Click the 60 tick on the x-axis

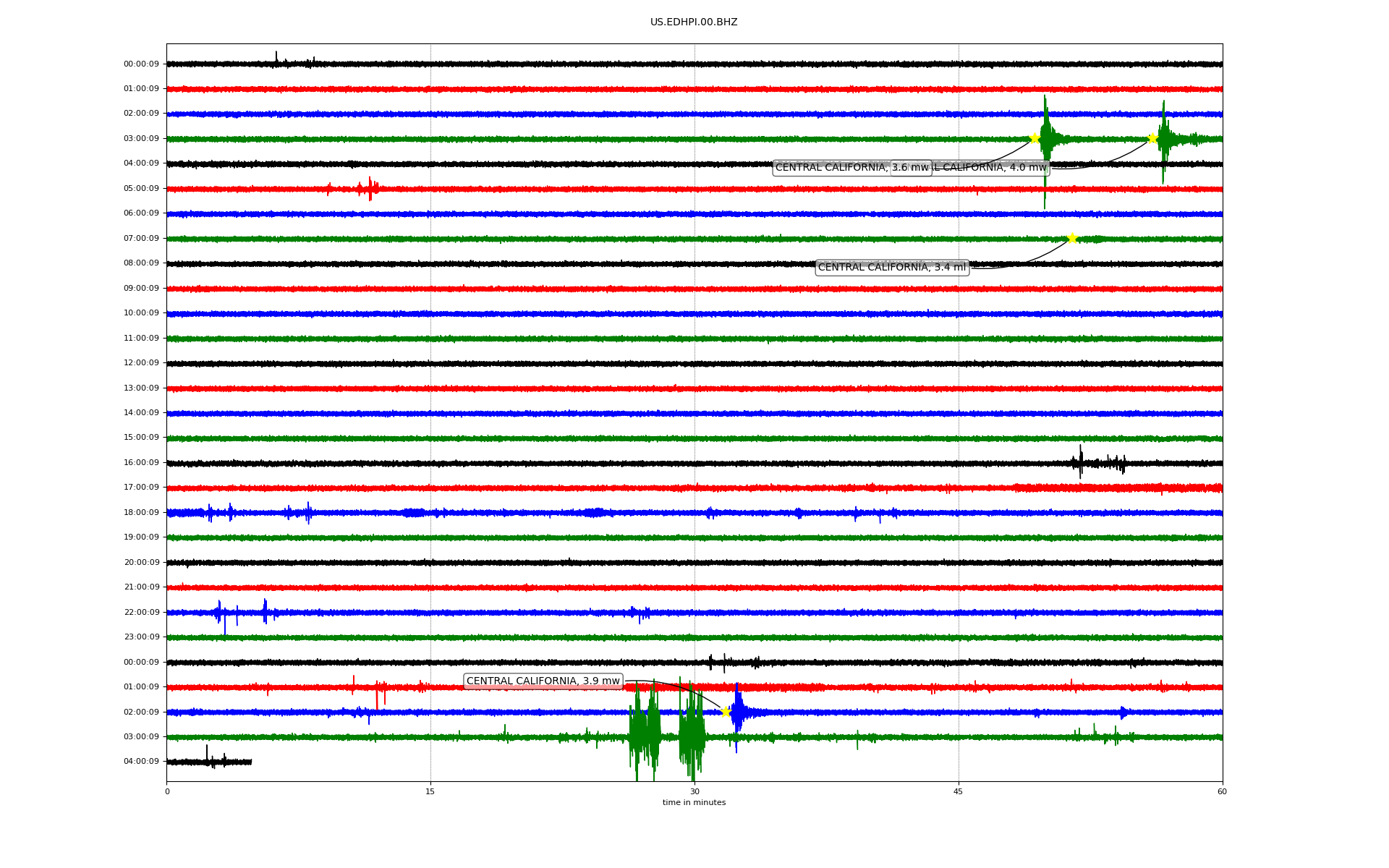1222,792
